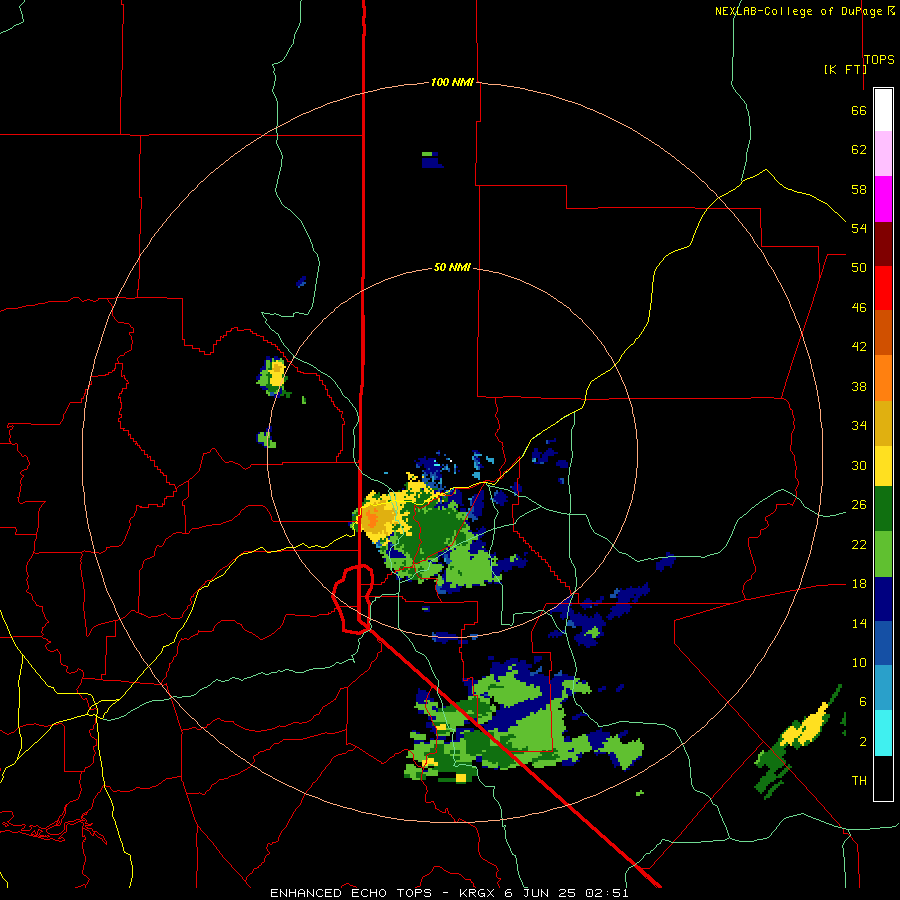The height and width of the screenshot is (900, 900).
Task: Click the thick red warning polygon outline
Action: click(x=353, y=599)
